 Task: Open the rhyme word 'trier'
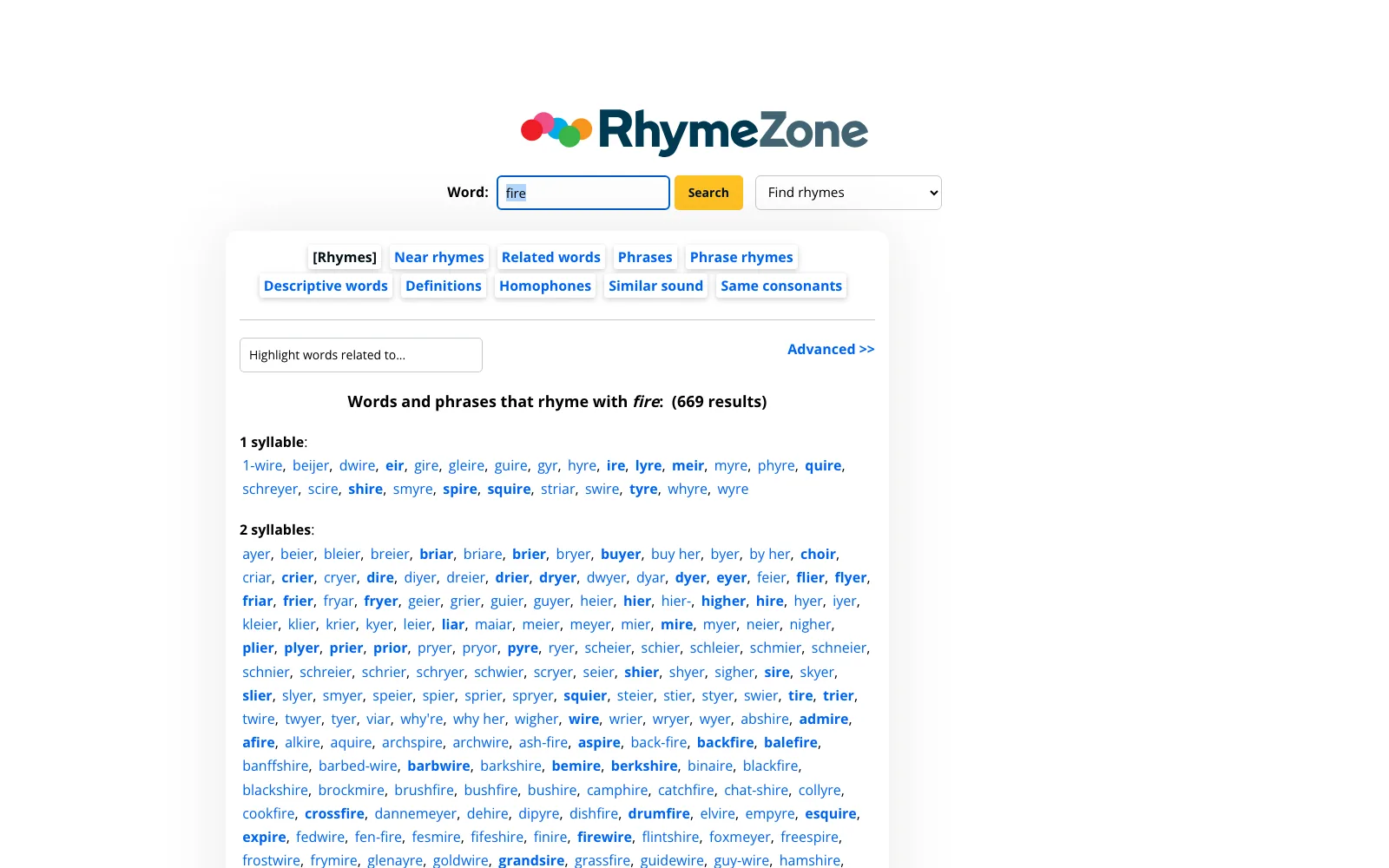(x=839, y=695)
